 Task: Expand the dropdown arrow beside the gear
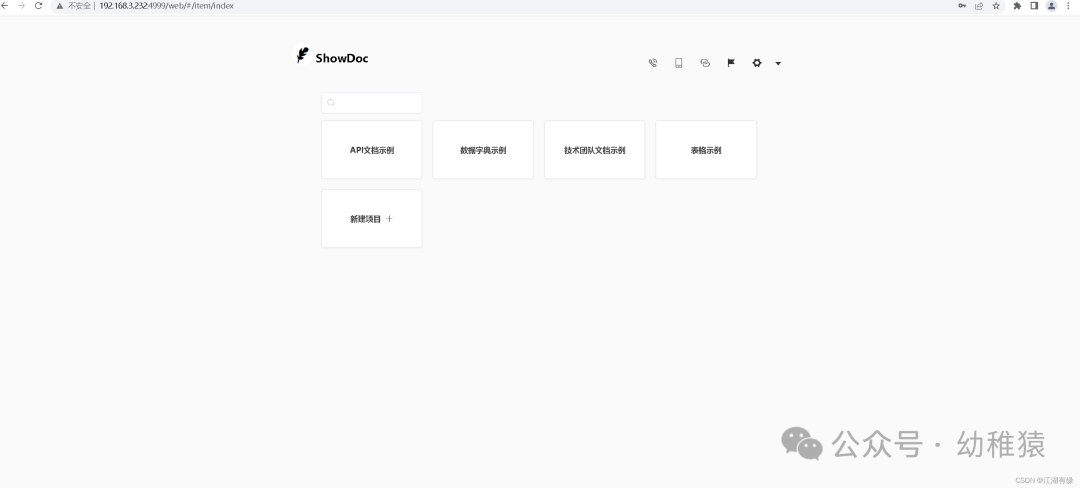[778, 64]
